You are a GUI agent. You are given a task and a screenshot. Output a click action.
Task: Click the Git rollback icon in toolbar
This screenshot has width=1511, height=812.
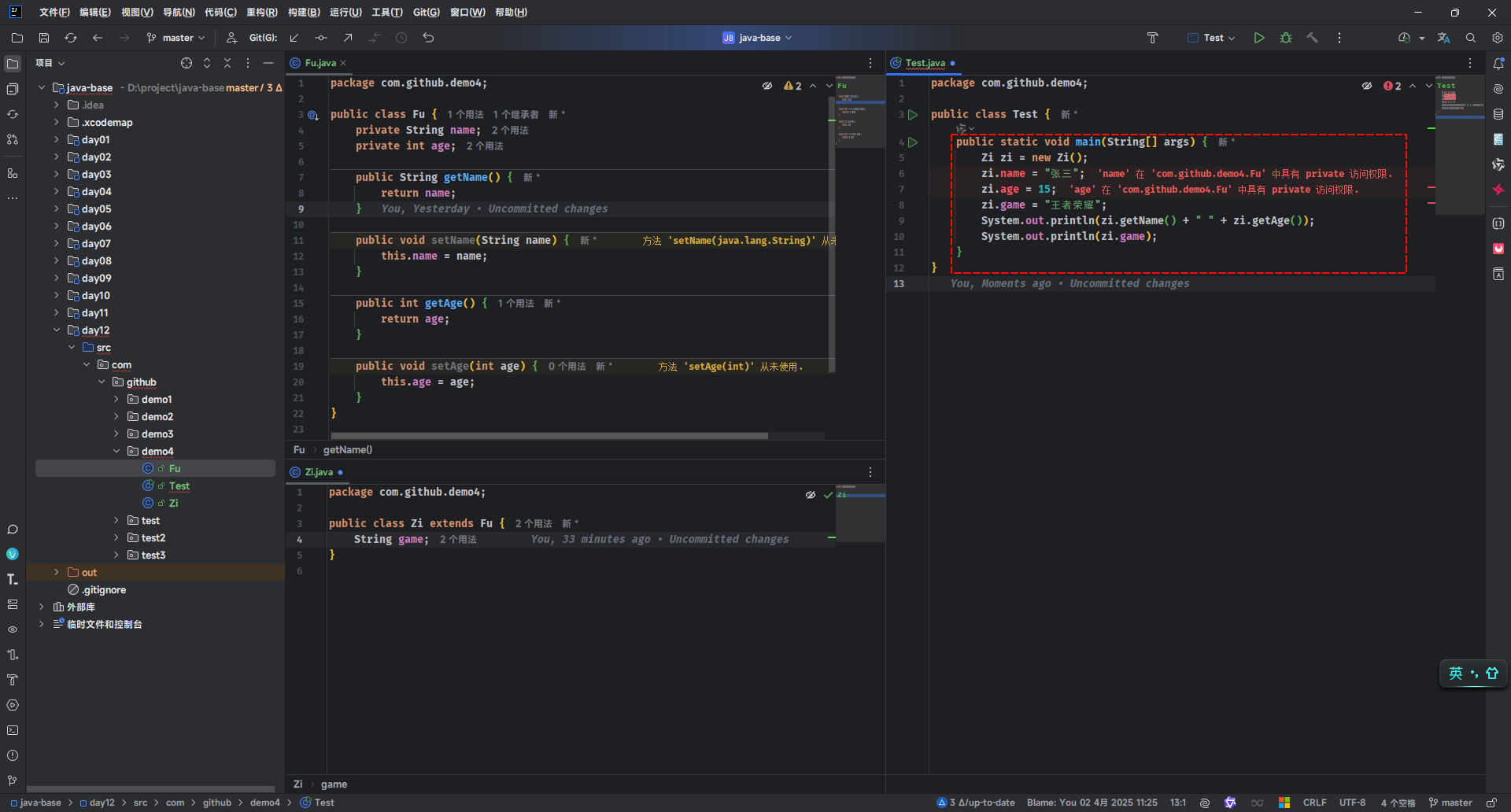pos(428,38)
